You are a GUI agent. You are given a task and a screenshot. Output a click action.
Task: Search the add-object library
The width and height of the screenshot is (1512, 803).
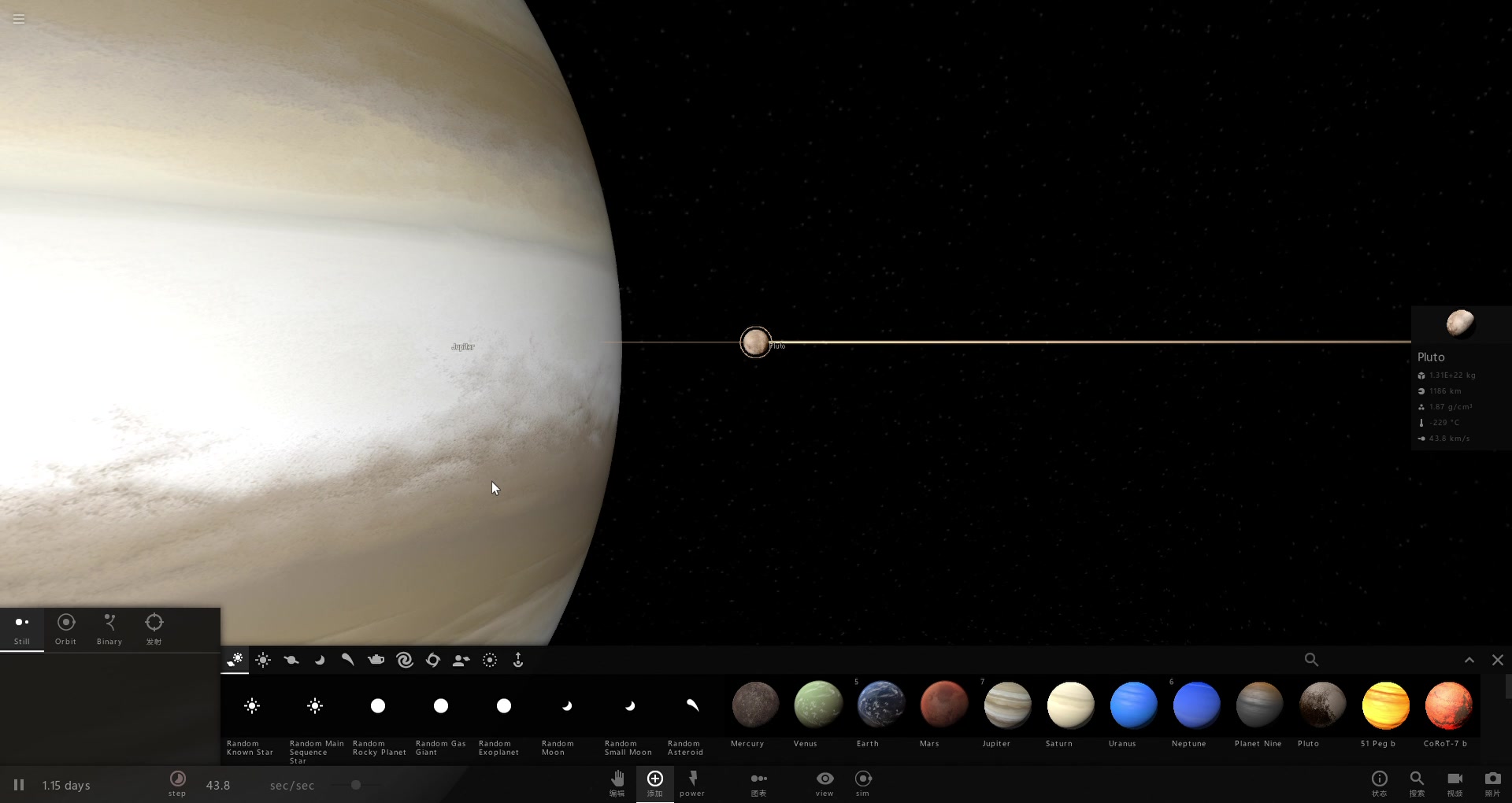click(1311, 660)
